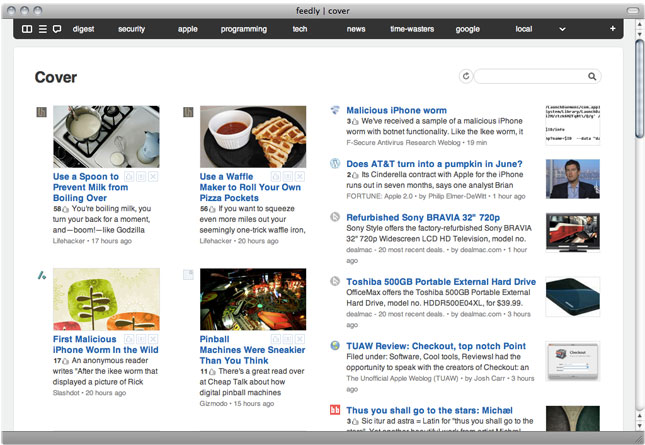Image resolution: width=645 pixels, height=445 pixels.
Task: Dismiss the Waffle Maker Pizza Pockets article
Action: coord(300,177)
